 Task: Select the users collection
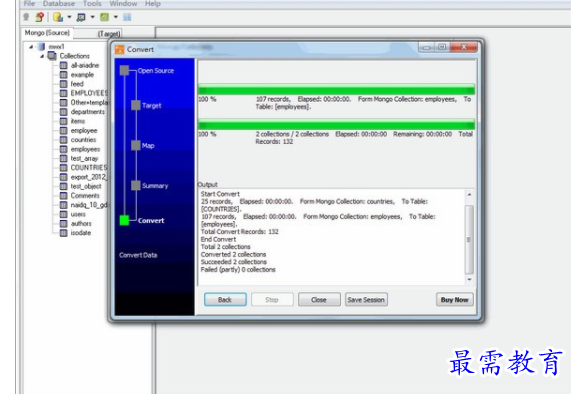tap(78, 214)
